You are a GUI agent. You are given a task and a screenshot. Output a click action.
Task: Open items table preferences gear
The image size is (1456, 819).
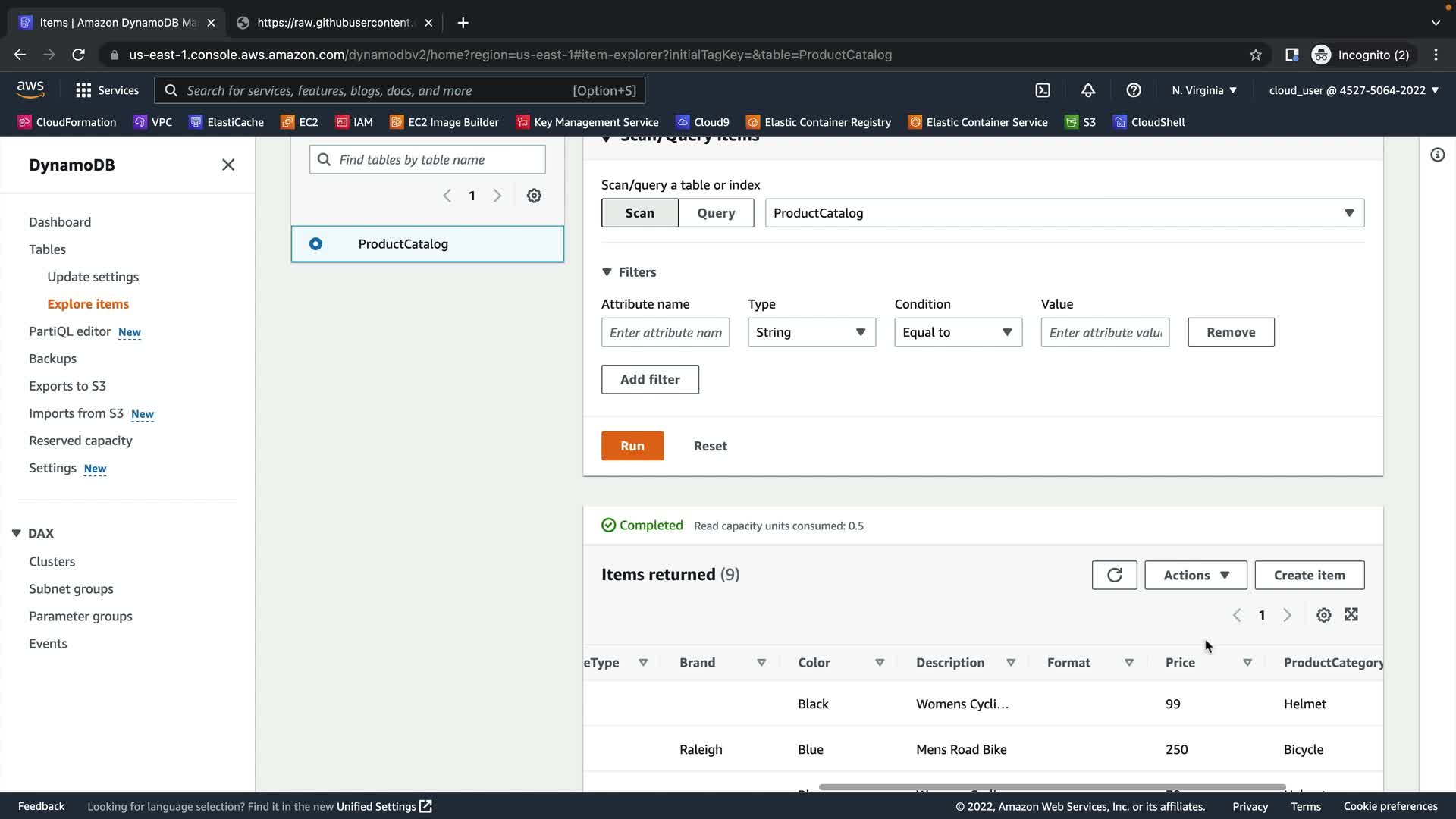click(1323, 615)
